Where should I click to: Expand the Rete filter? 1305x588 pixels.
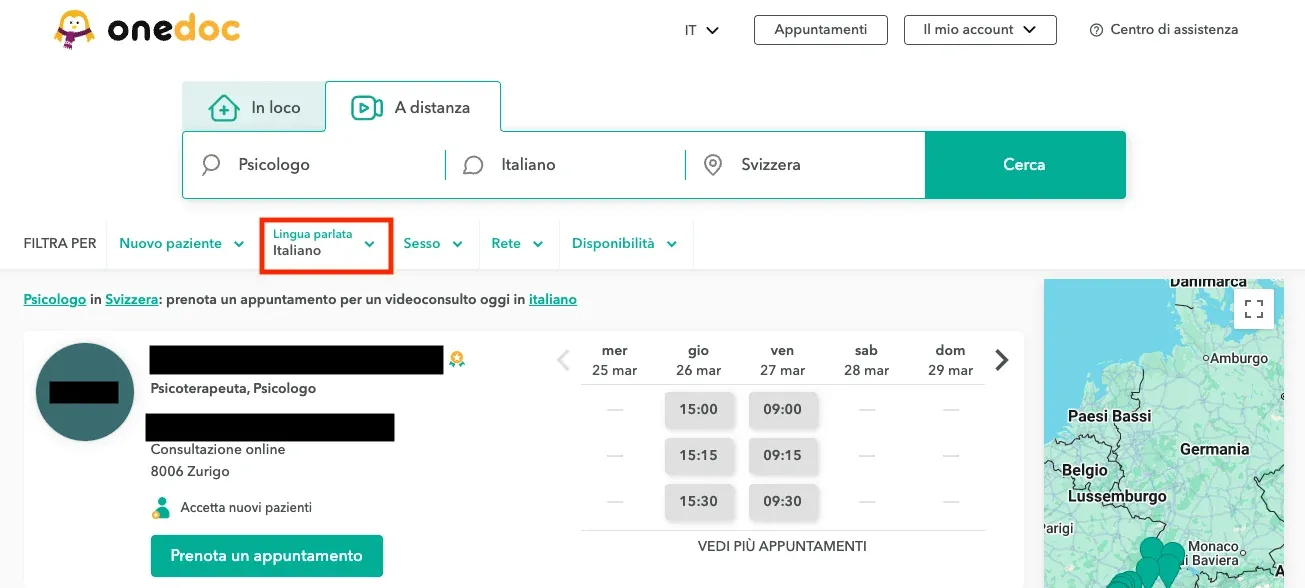click(x=517, y=243)
